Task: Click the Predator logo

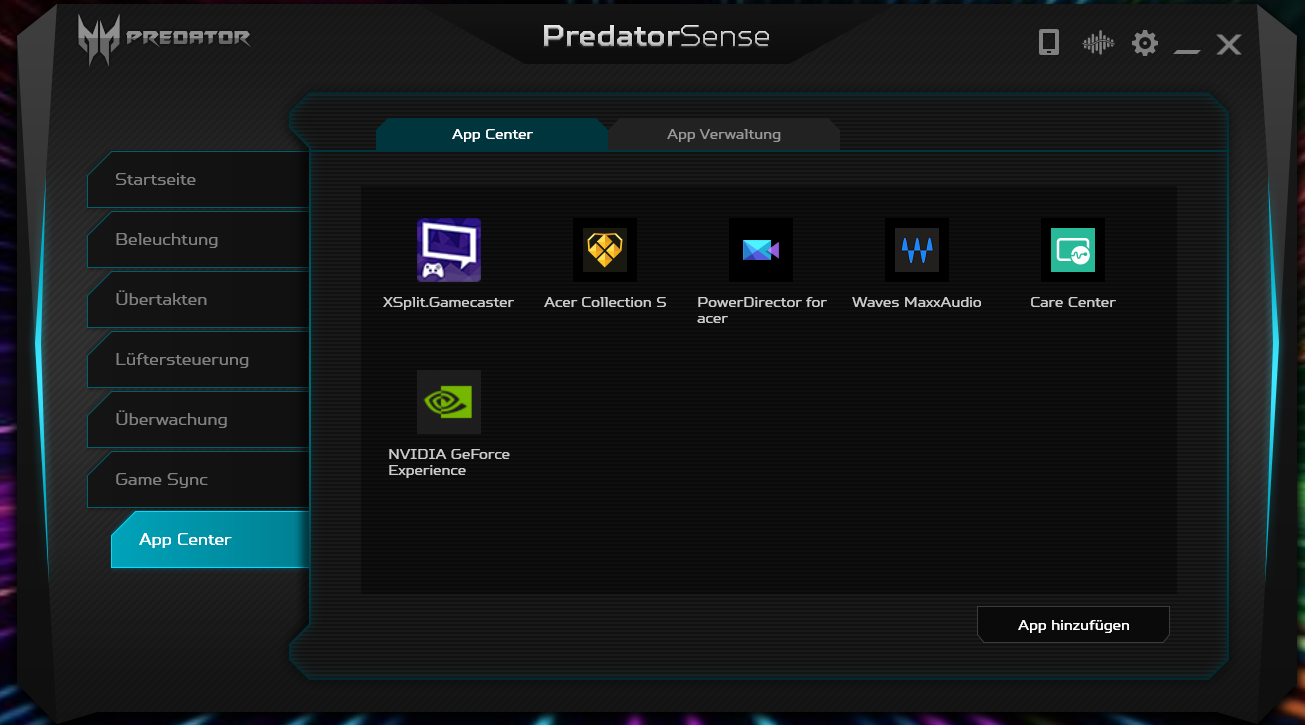Action: [x=163, y=40]
